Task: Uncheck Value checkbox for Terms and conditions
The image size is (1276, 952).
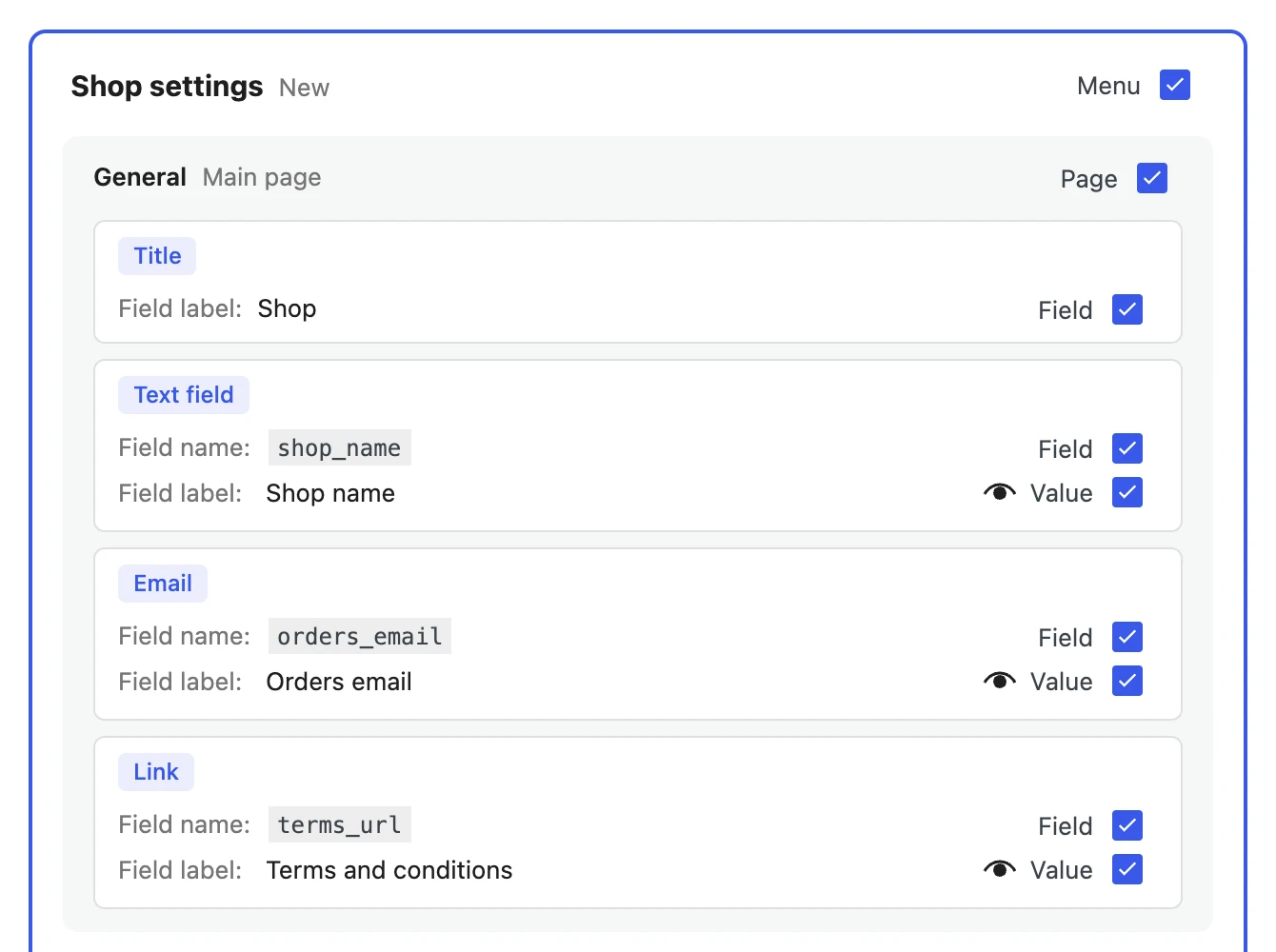Action: (1126, 869)
